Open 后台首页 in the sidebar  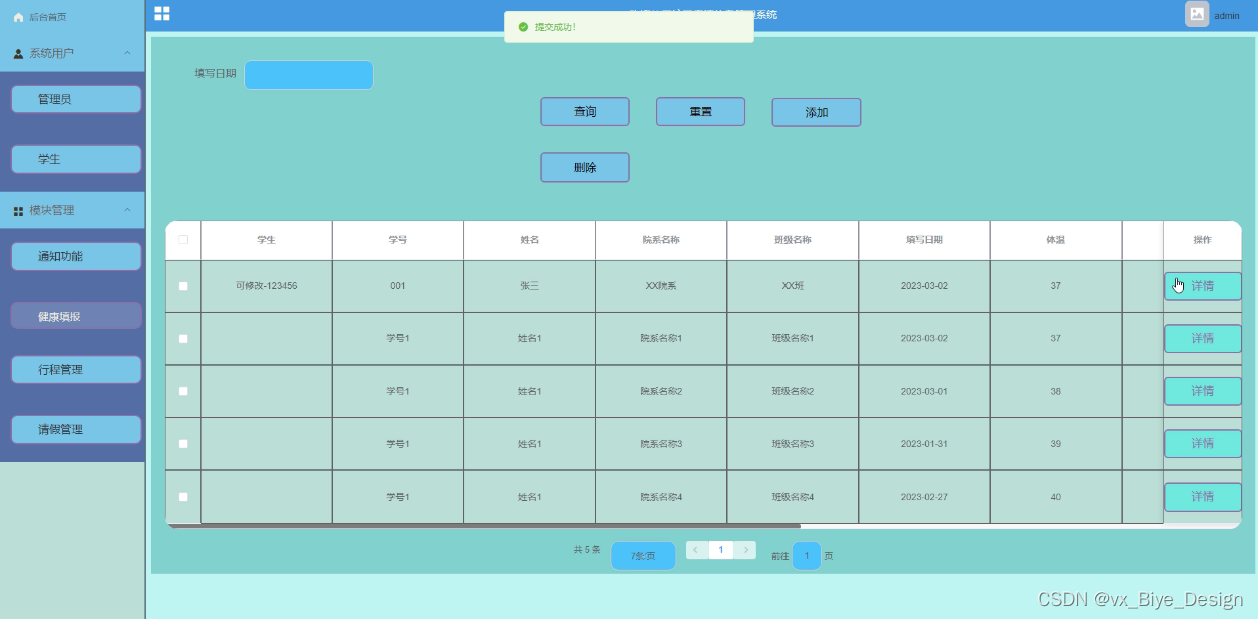(48, 17)
